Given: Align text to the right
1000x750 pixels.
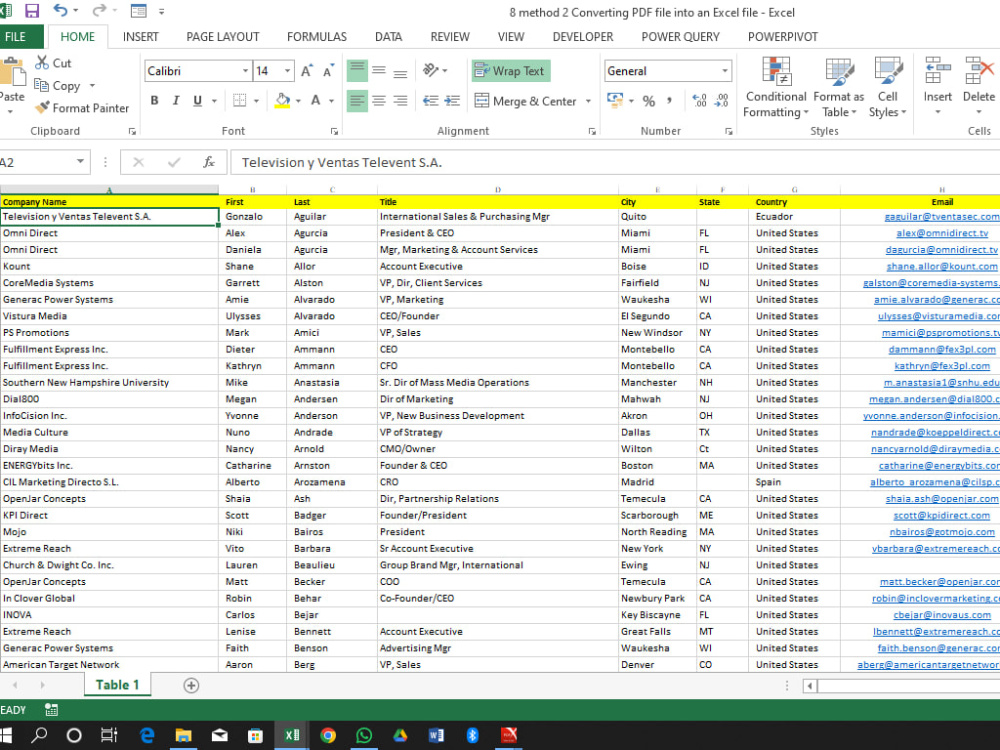Looking at the screenshot, I should (x=401, y=100).
